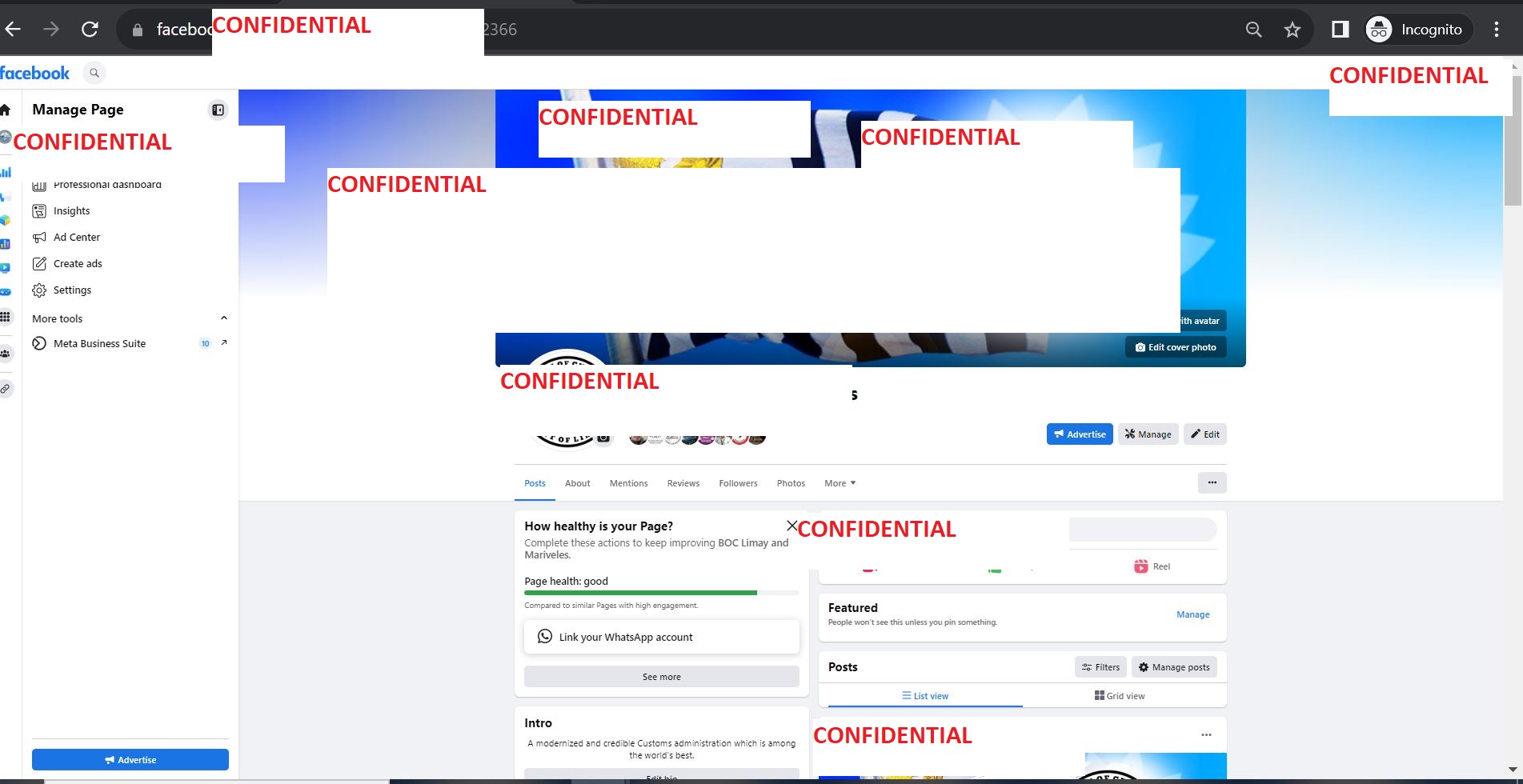Viewport: 1523px width, 784px height.
Task: Click the padlock site info icon
Action: [x=138, y=30]
